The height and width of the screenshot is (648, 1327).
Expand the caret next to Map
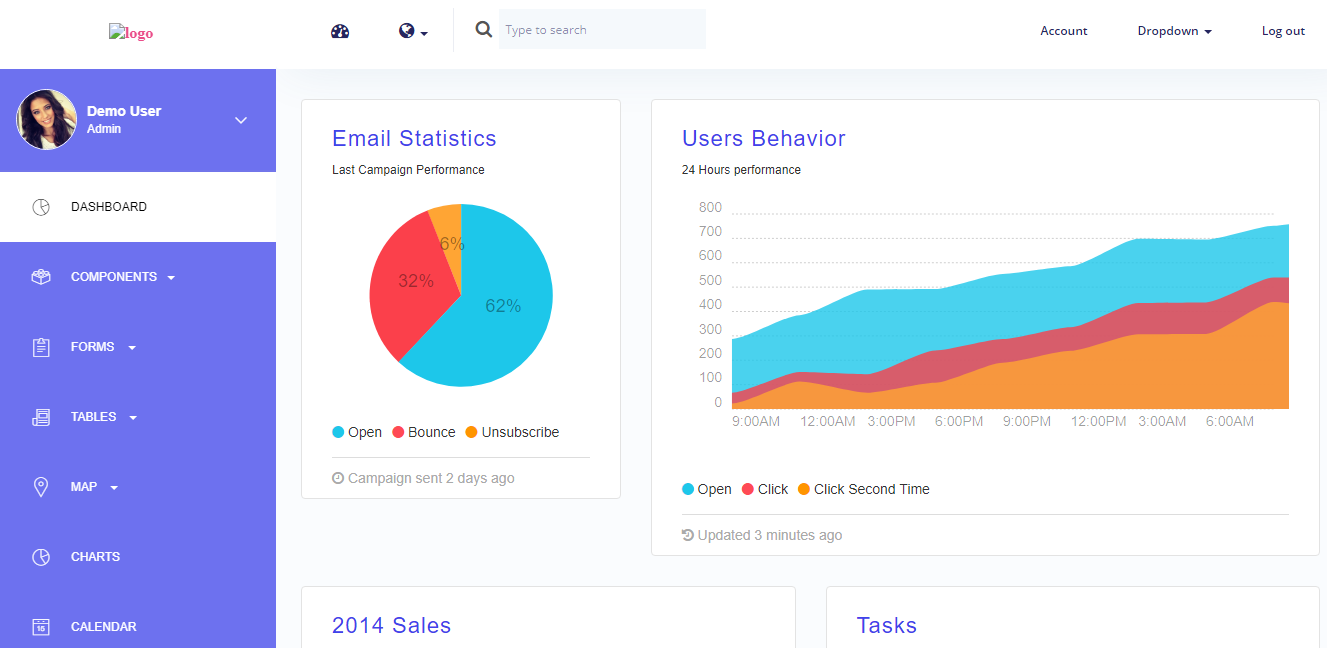[x=114, y=488]
